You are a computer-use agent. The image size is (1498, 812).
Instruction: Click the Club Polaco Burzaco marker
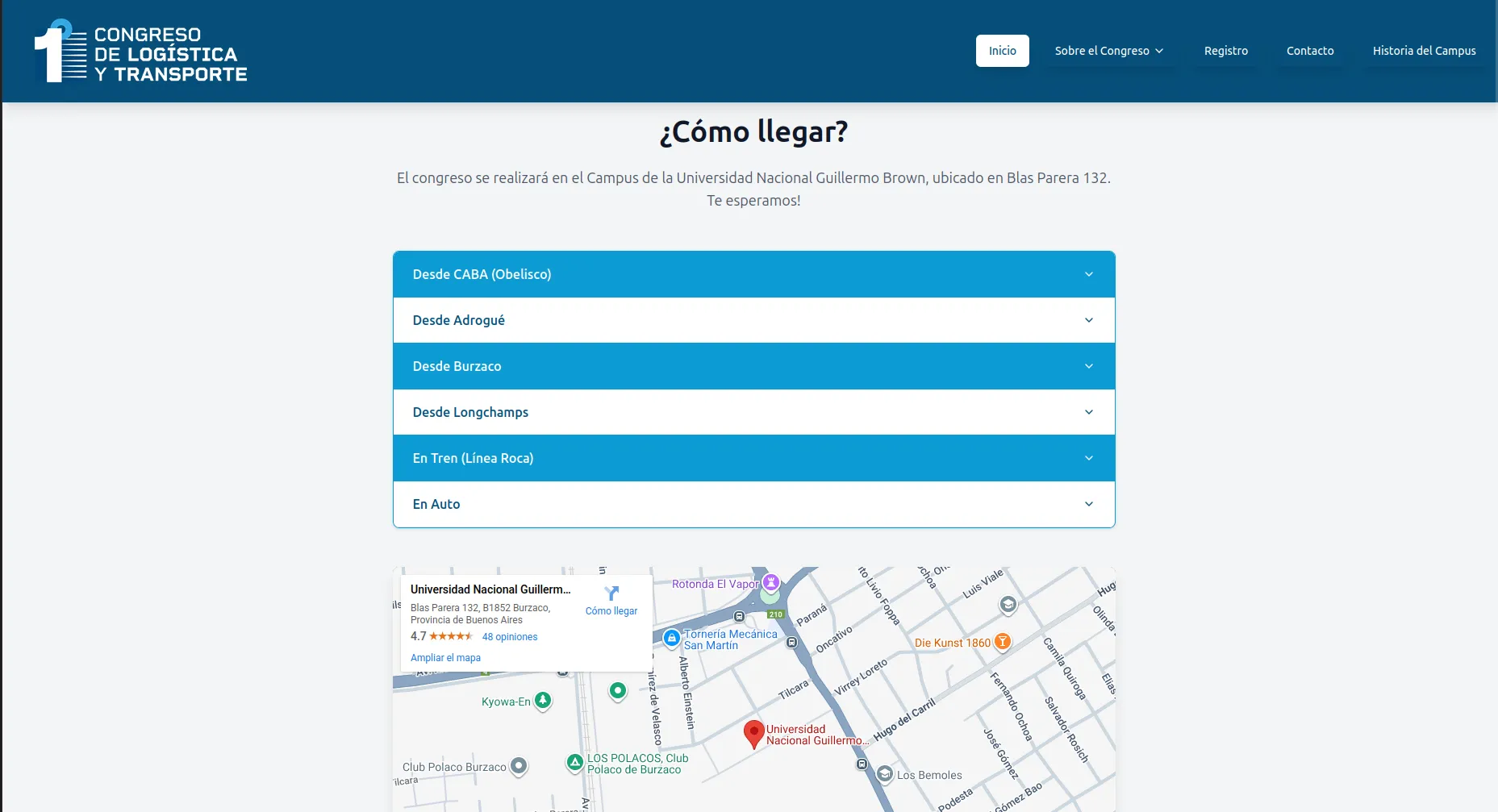(x=519, y=765)
